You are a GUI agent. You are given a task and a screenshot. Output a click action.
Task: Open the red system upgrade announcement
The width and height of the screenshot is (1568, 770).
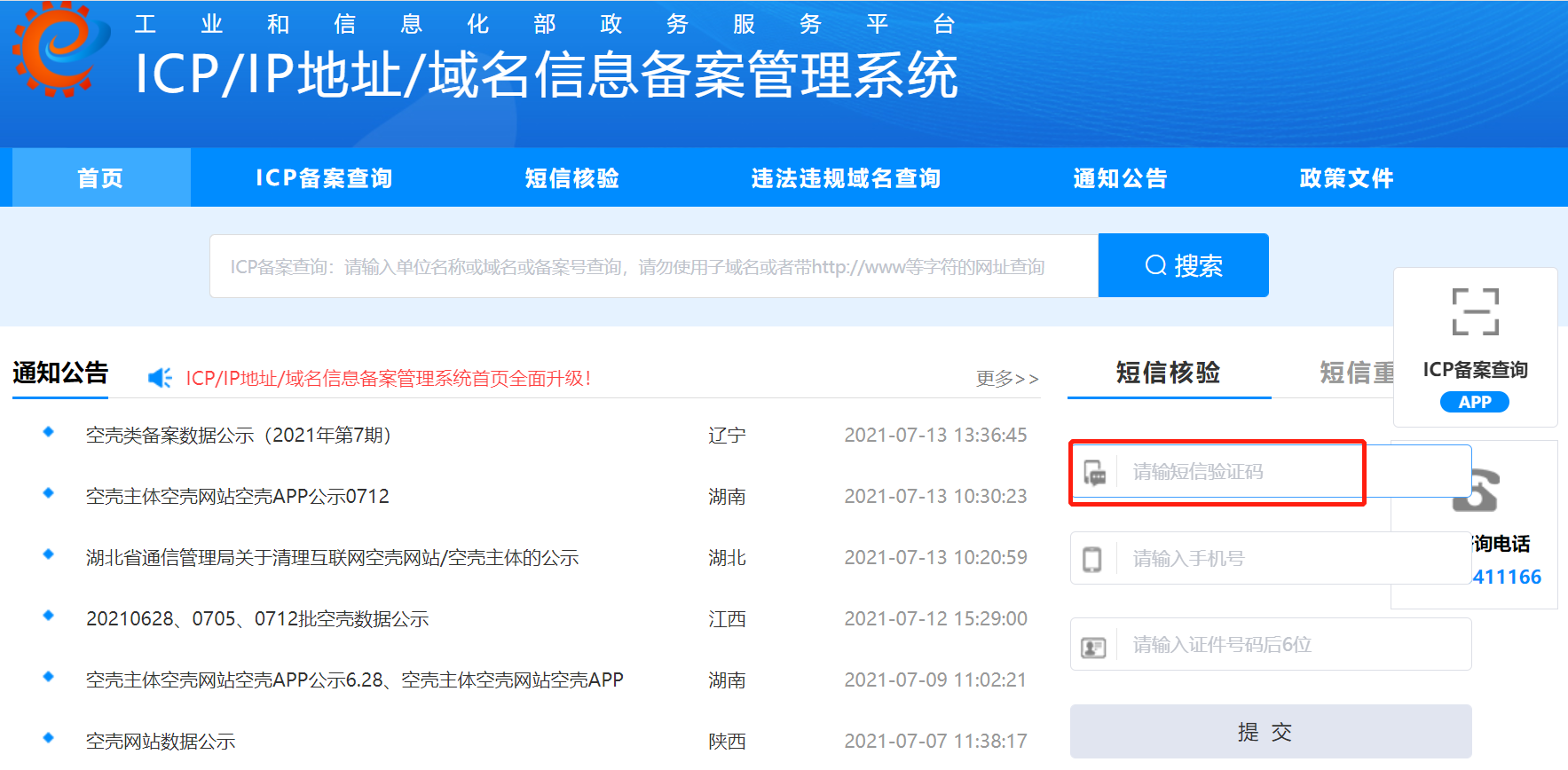coord(388,379)
